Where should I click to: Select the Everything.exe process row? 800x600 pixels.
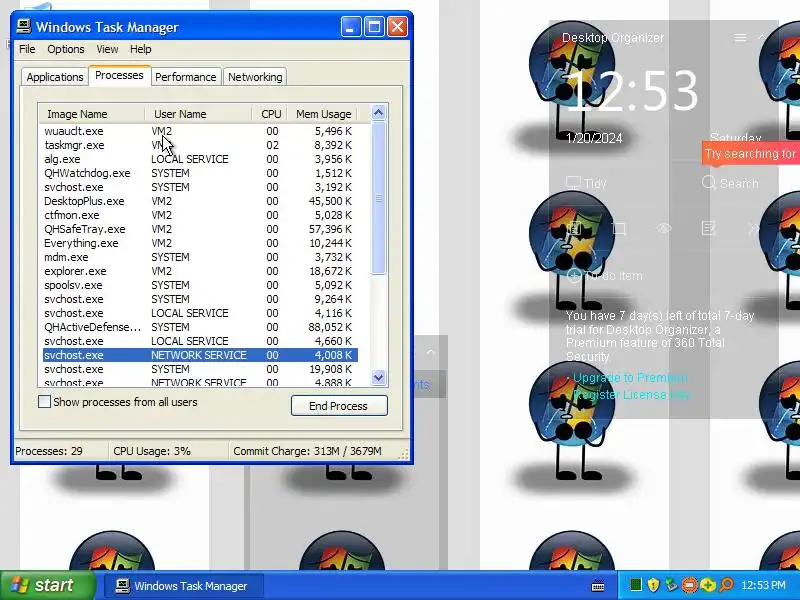point(200,243)
